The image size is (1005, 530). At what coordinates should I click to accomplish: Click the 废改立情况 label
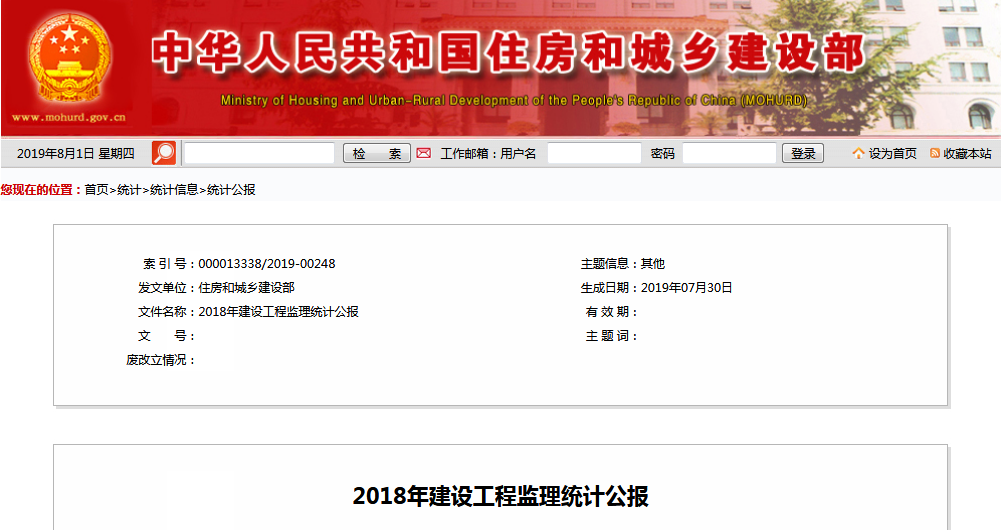click(160, 360)
